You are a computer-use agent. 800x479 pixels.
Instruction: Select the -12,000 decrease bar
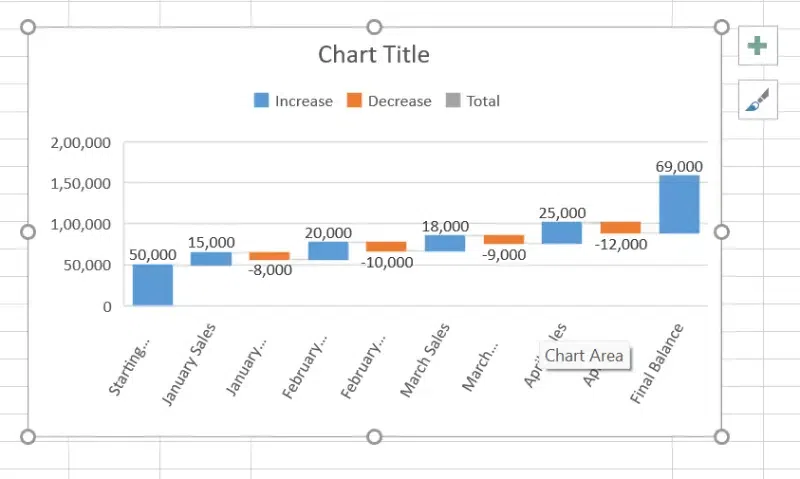point(620,228)
